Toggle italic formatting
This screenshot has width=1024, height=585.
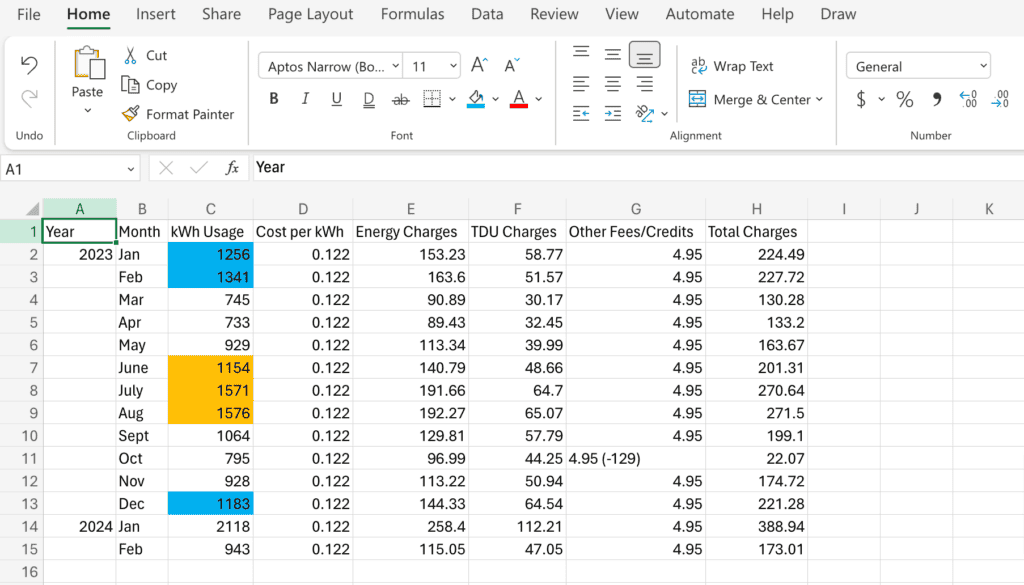click(305, 99)
